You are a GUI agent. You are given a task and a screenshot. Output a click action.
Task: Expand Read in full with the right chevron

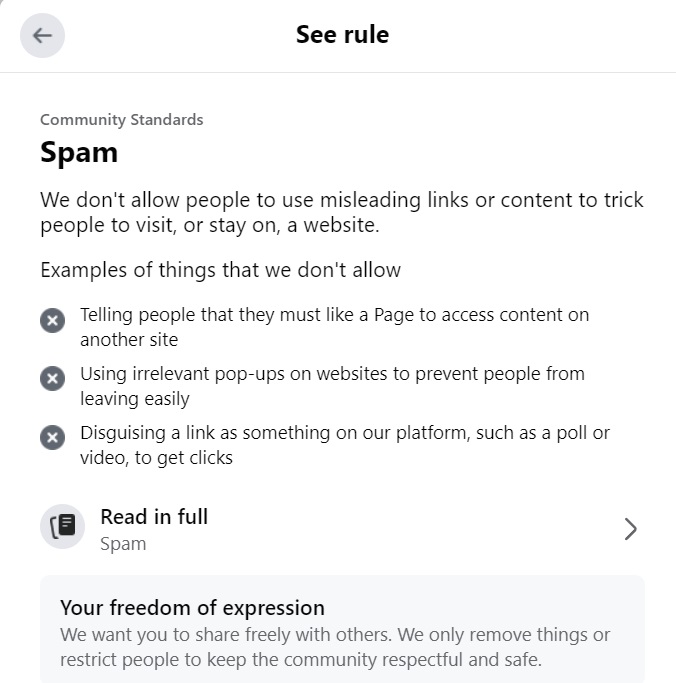(x=630, y=529)
